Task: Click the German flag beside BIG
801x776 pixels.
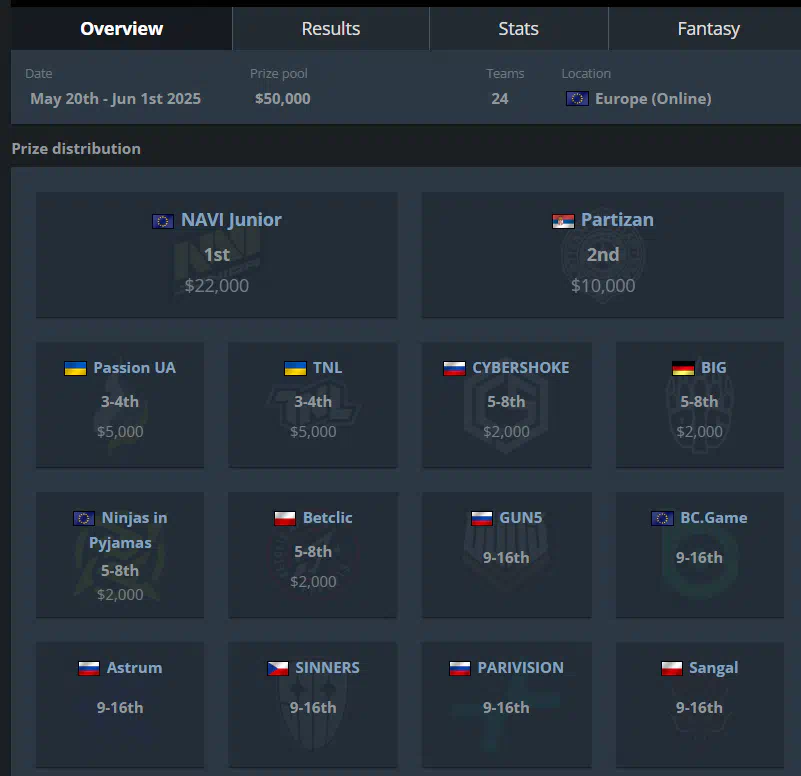Action: tap(684, 368)
